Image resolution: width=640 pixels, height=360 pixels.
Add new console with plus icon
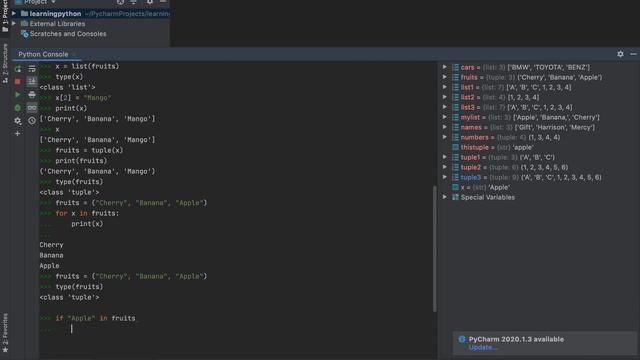18,133
